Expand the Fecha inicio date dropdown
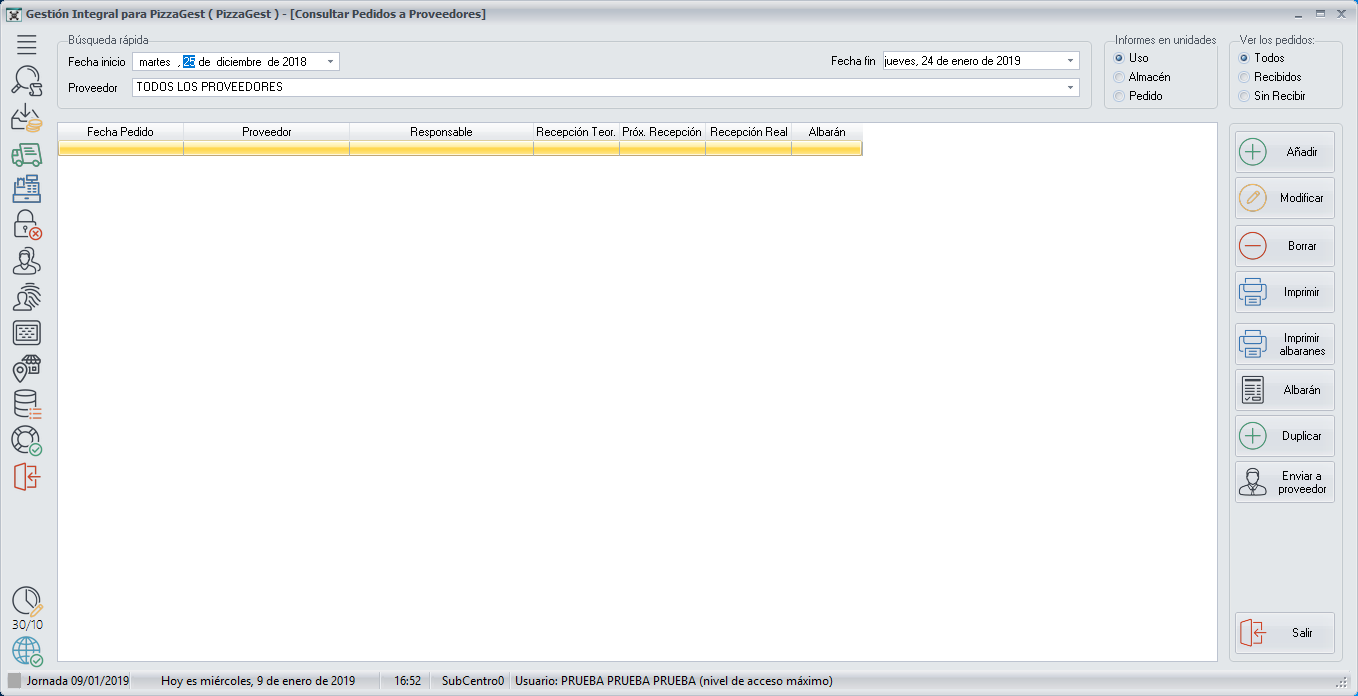The width and height of the screenshot is (1358, 696). (x=330, y=62)
